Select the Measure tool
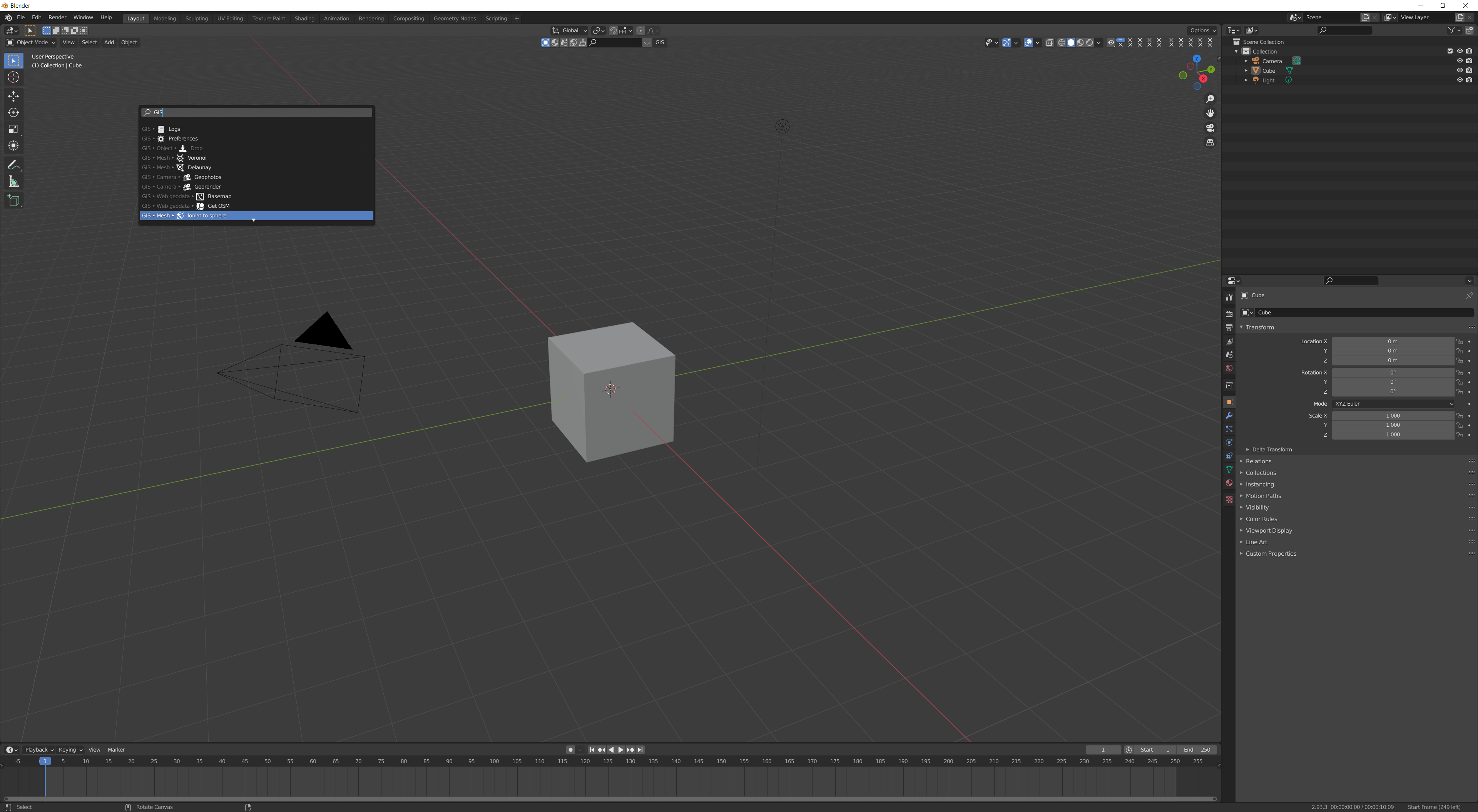Screen dimensions: 1478x812 pos(13,182)
